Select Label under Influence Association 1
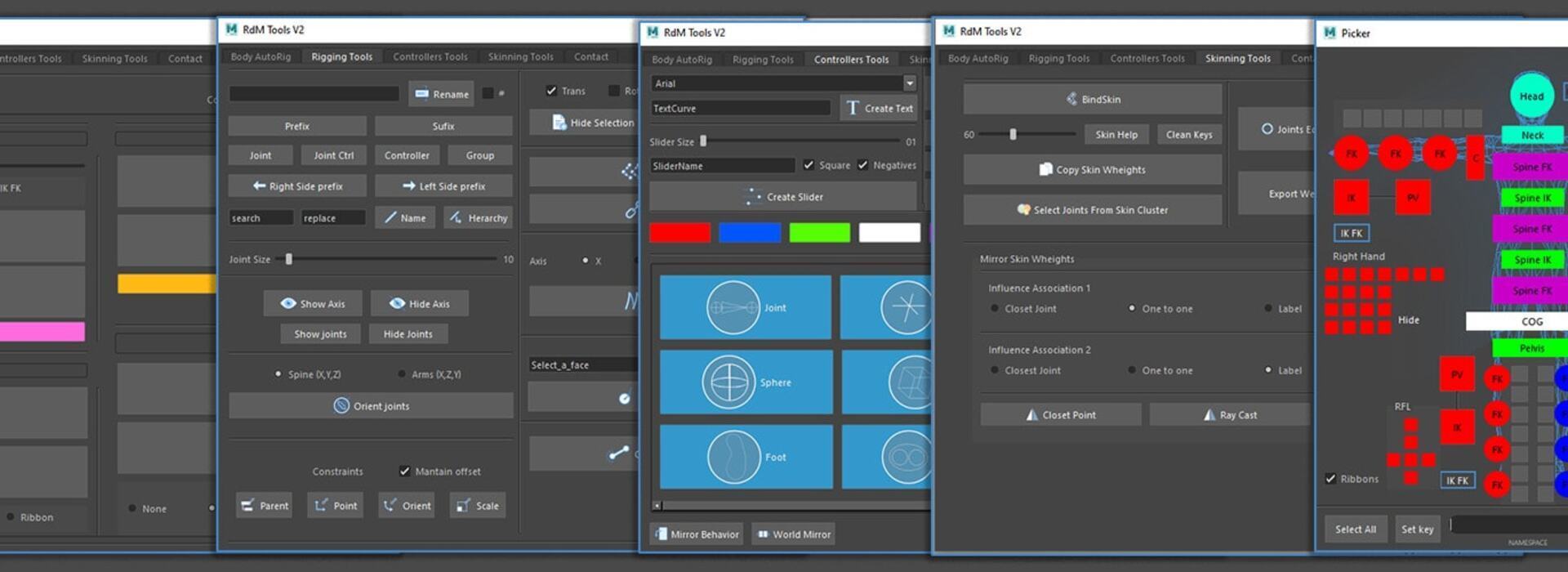 point(1268,309)
